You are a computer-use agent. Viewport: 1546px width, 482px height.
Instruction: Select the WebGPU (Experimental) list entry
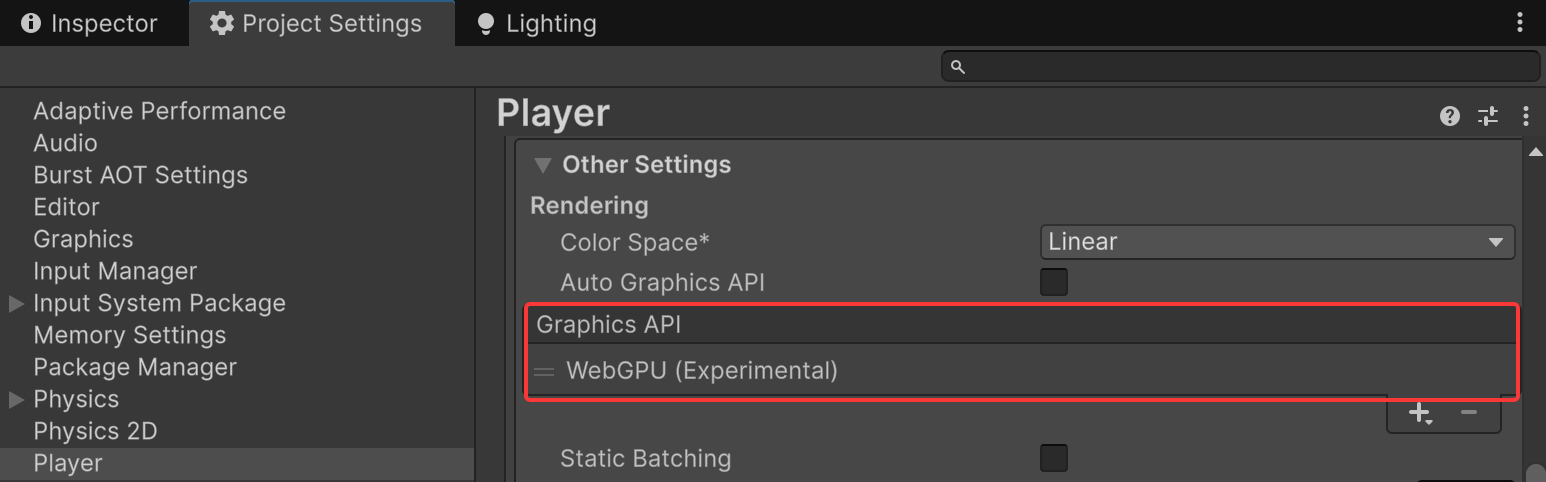coord(701,371)
